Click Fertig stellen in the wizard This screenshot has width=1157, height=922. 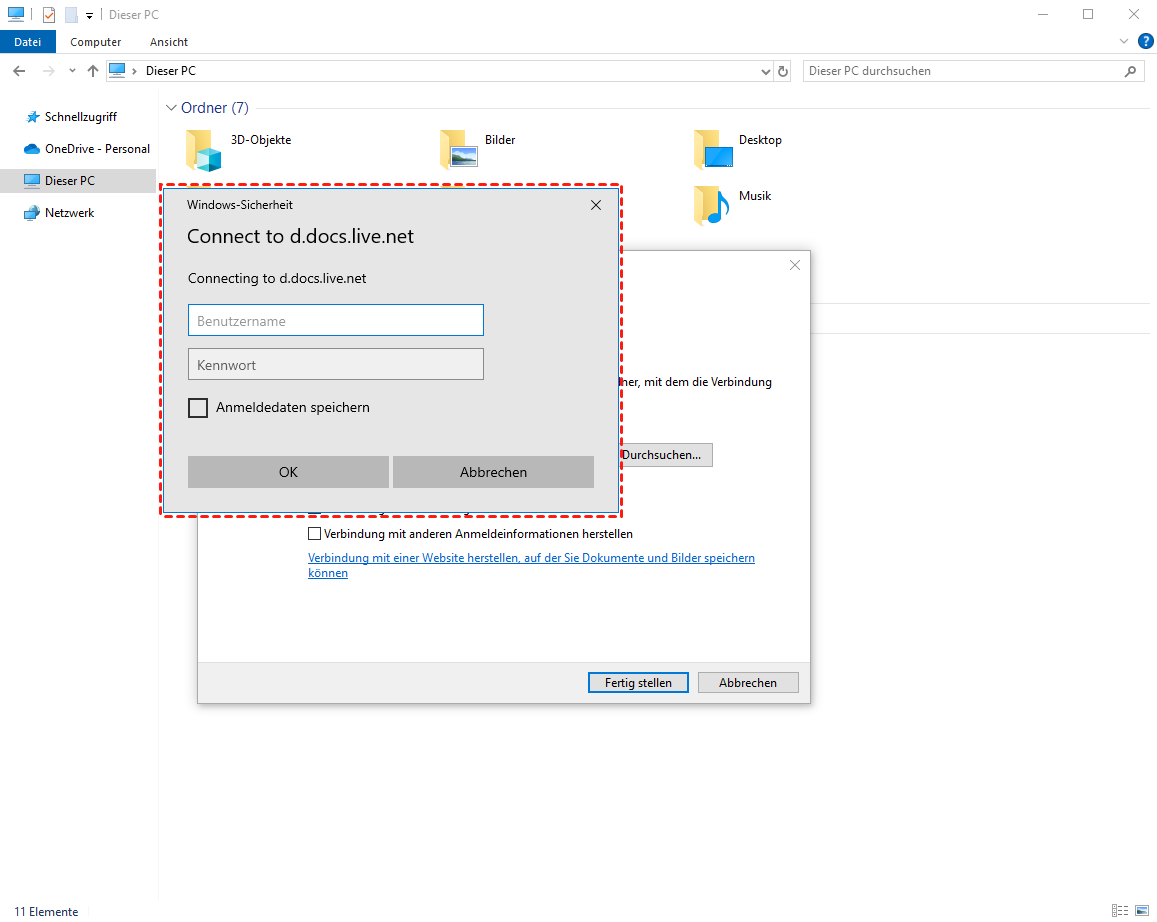click(x=638, y=683)
